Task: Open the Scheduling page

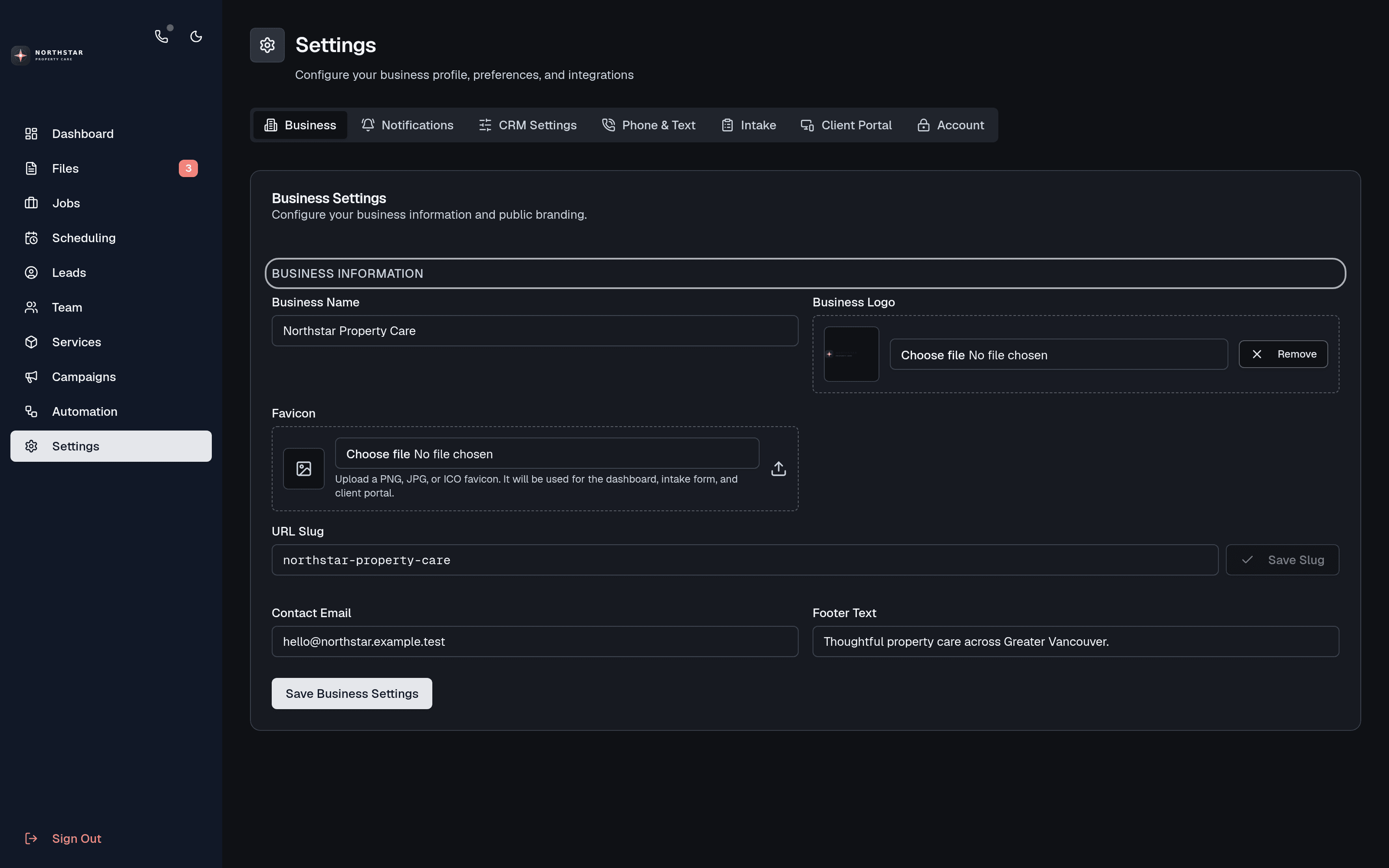Action: 111,238
